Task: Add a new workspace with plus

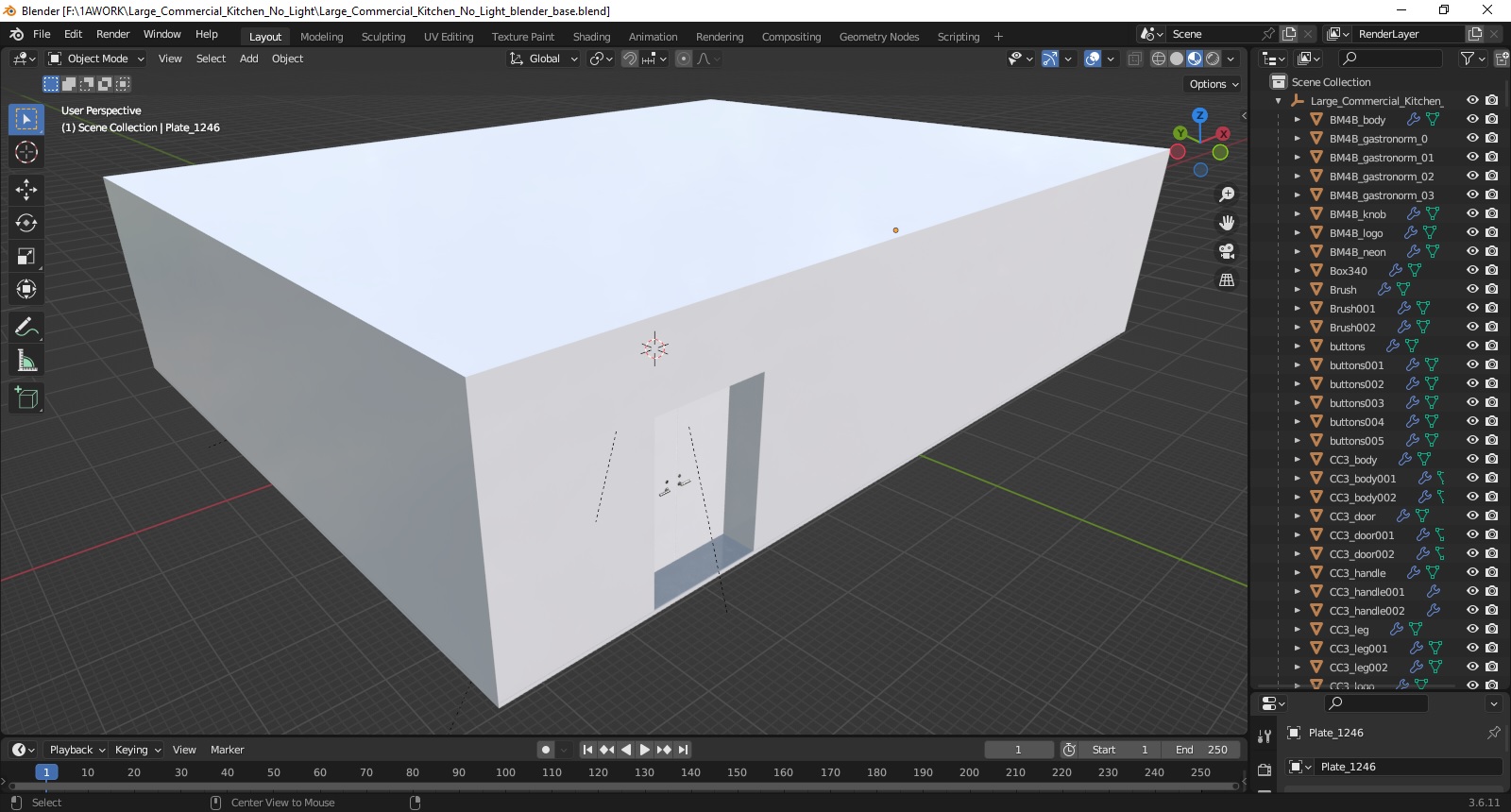Action: (998, 37)
